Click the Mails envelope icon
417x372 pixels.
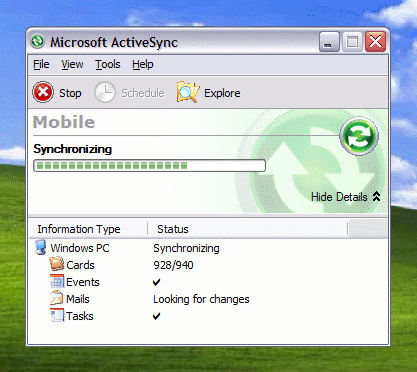coord(57,298)
